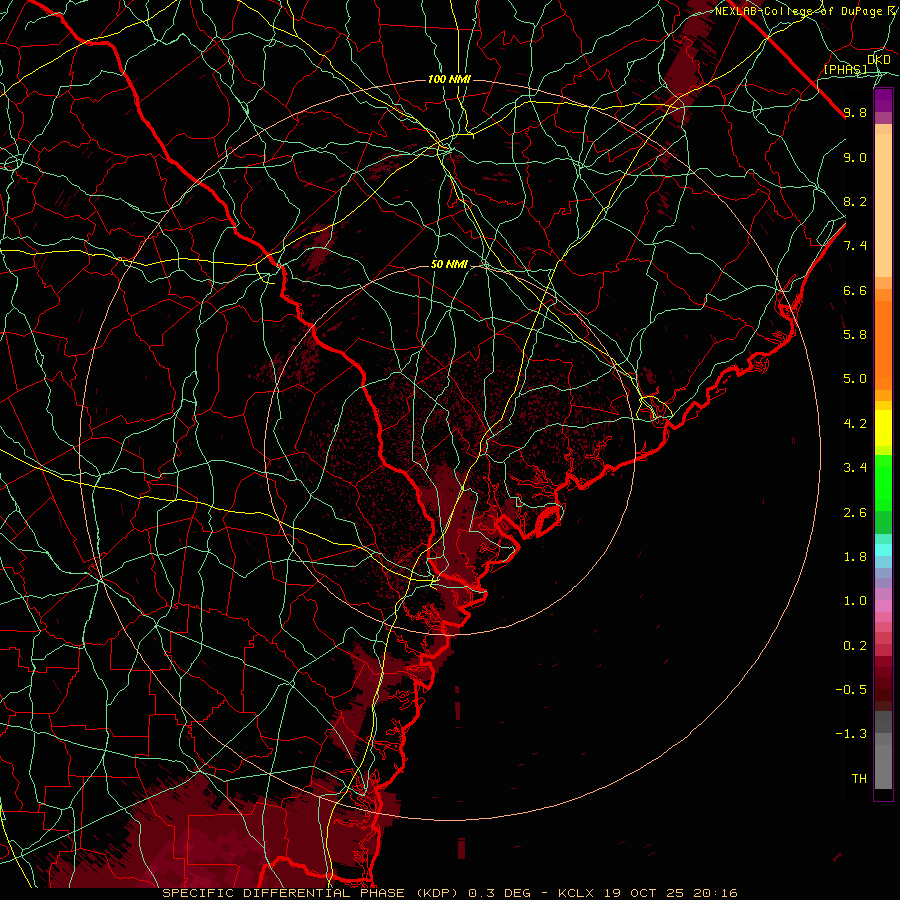The width and height of the screenshot is (900, 900).
Task: Click the 8.2 scale value
Action: tap(855, 201)
